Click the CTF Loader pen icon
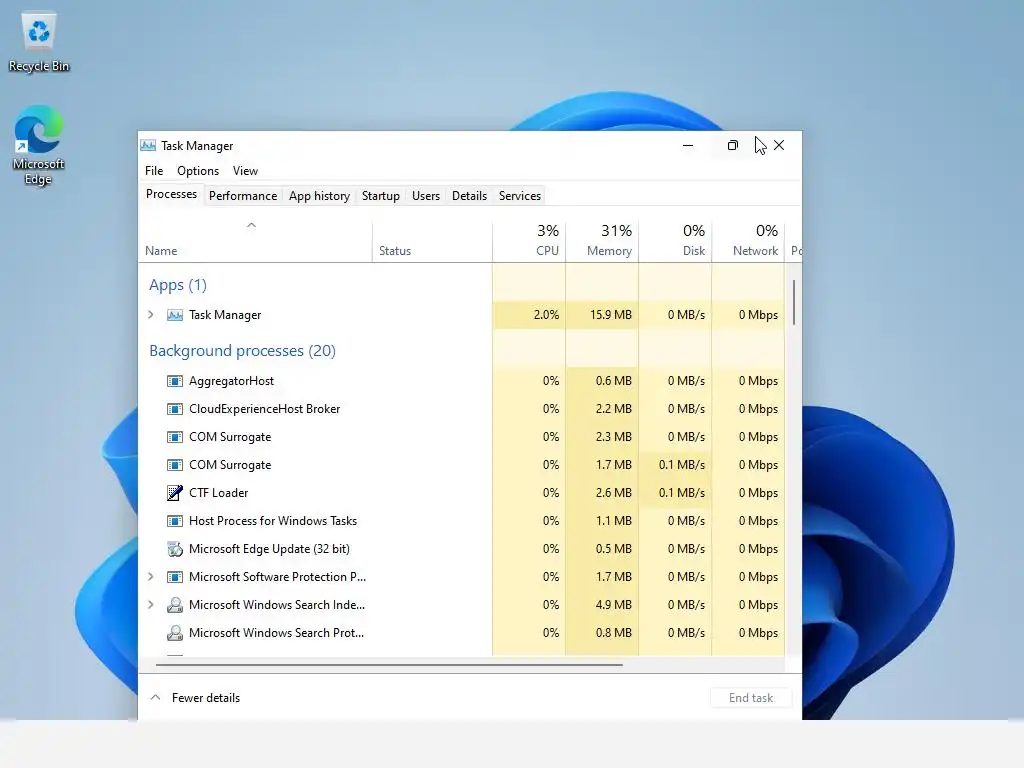 tap(174, 493)
